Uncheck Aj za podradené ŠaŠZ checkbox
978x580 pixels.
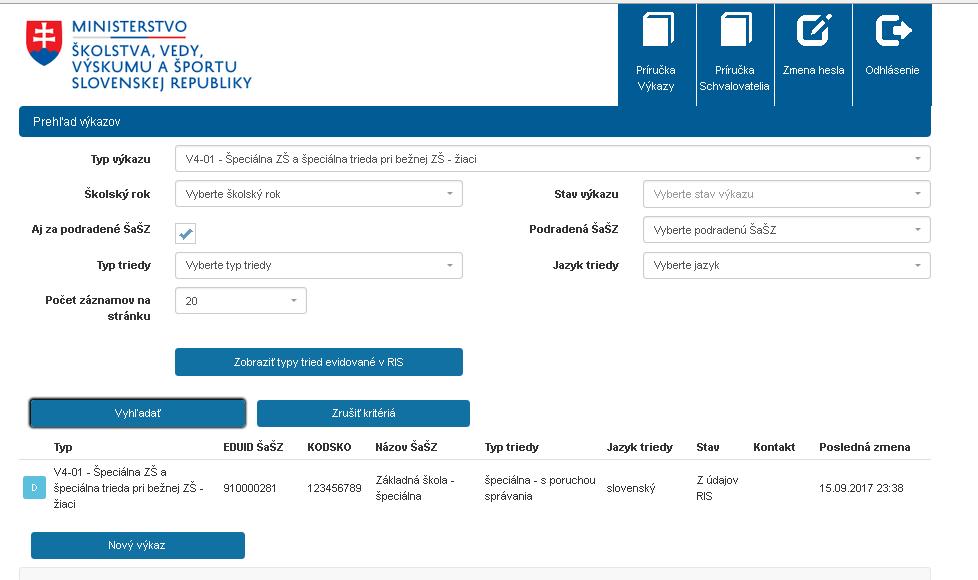185,233
